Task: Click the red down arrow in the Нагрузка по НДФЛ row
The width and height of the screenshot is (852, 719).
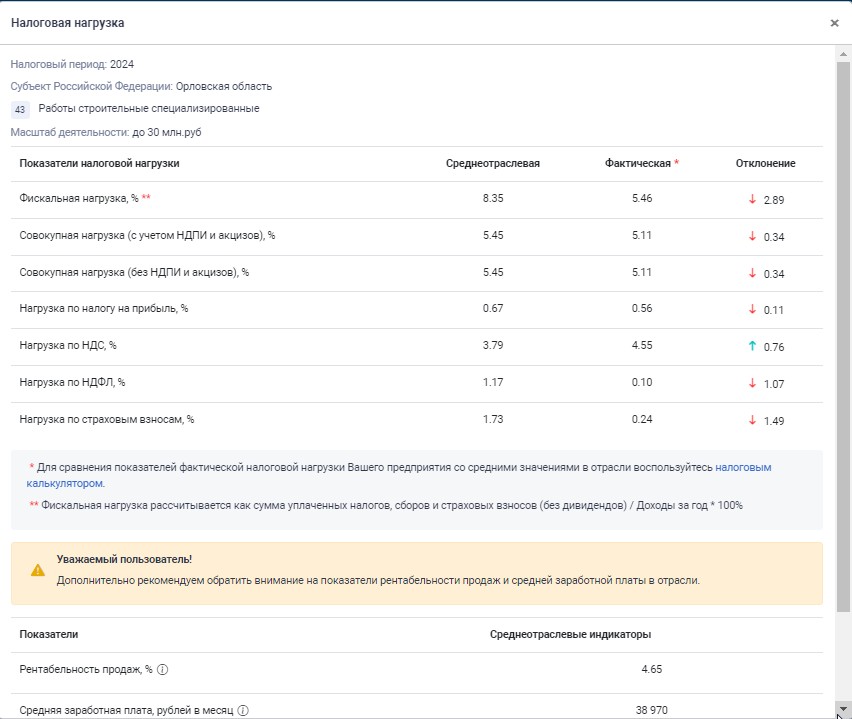Action: tap(752, 383)
